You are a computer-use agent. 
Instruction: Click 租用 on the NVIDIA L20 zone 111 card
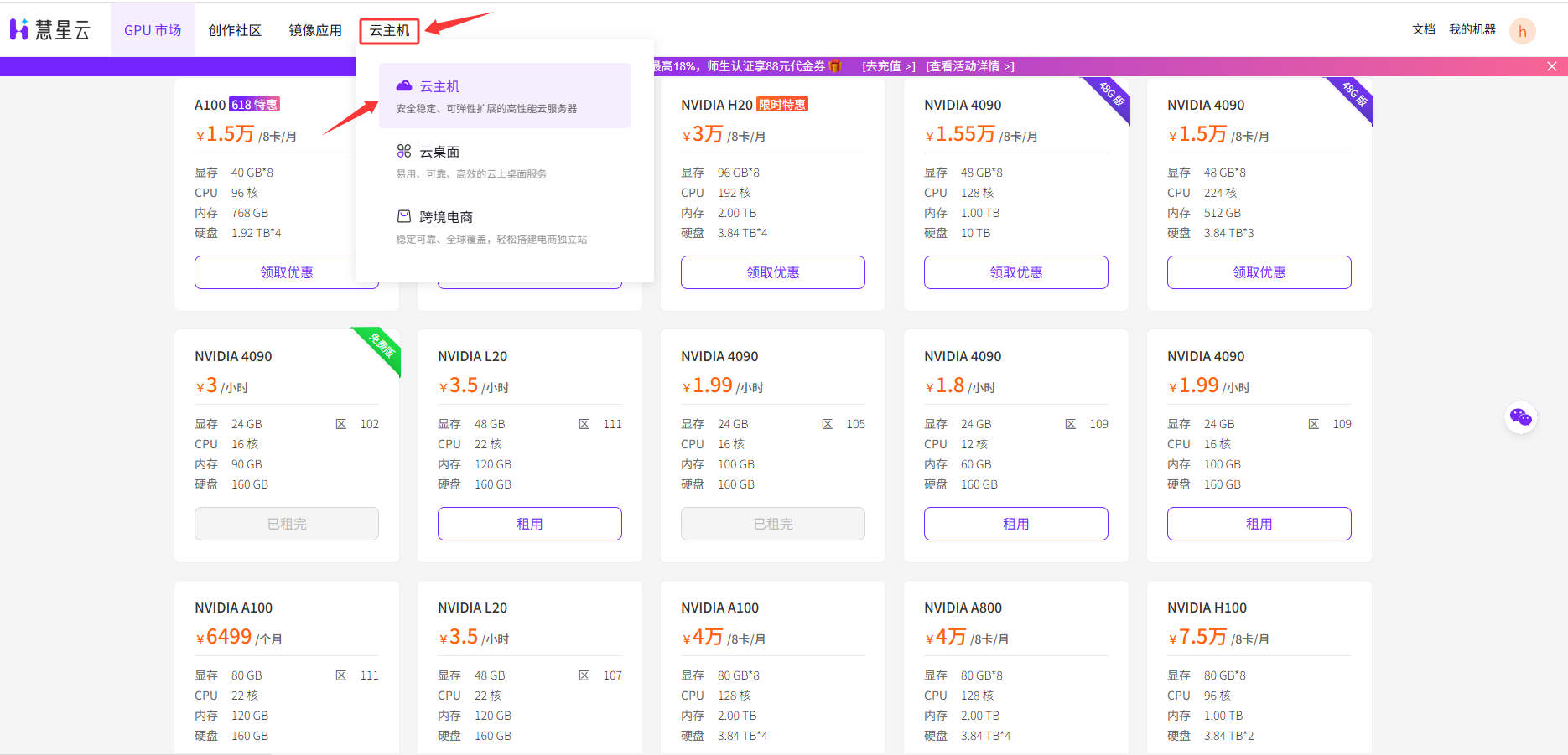(530, 524)
